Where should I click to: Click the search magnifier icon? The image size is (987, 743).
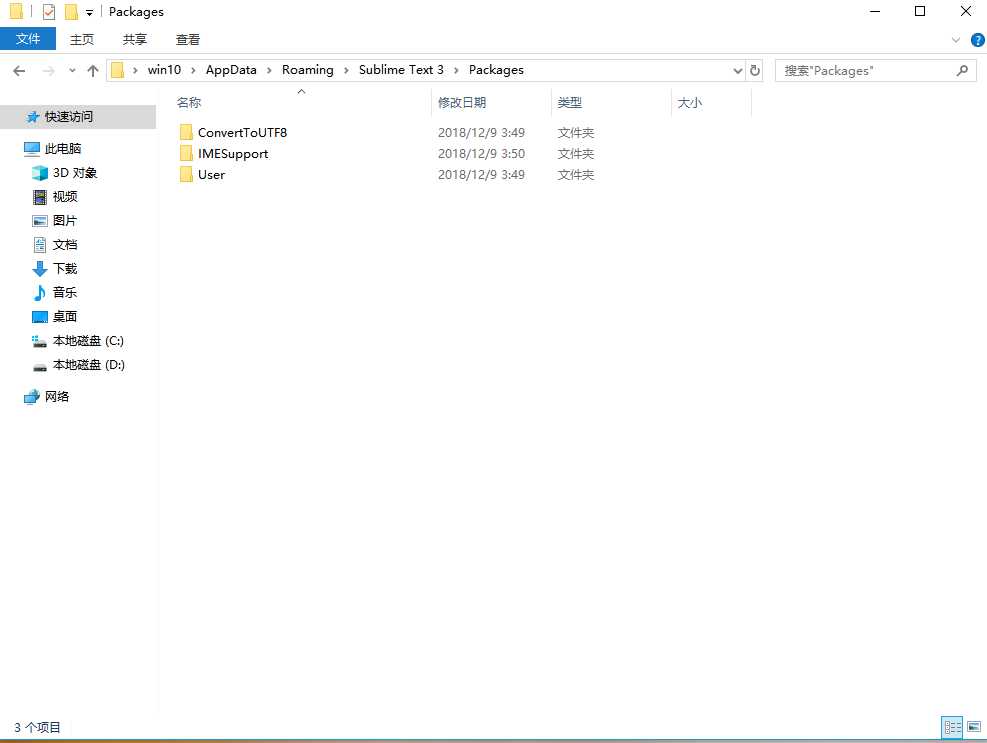pyautogui.click(x=962, y=71)
